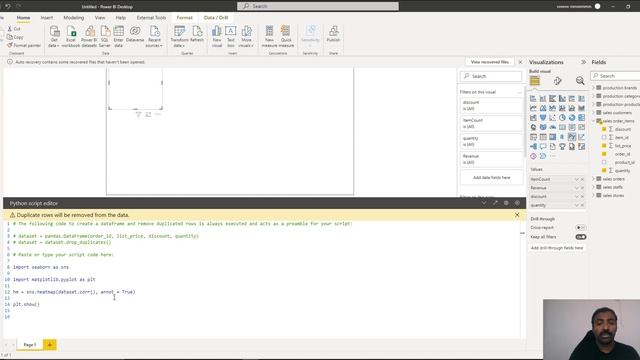Collapse the sales order_items table

[593, 121]
